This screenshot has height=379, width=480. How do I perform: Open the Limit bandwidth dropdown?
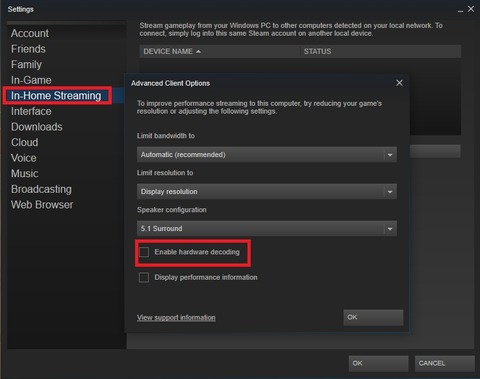(x=267, y=155)
